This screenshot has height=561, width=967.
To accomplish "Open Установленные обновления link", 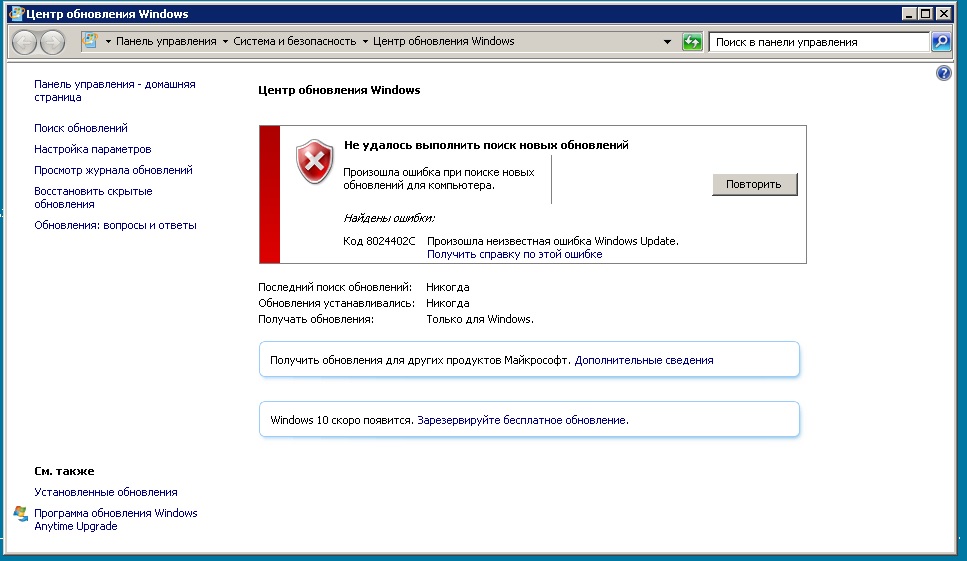I will 105,493.
